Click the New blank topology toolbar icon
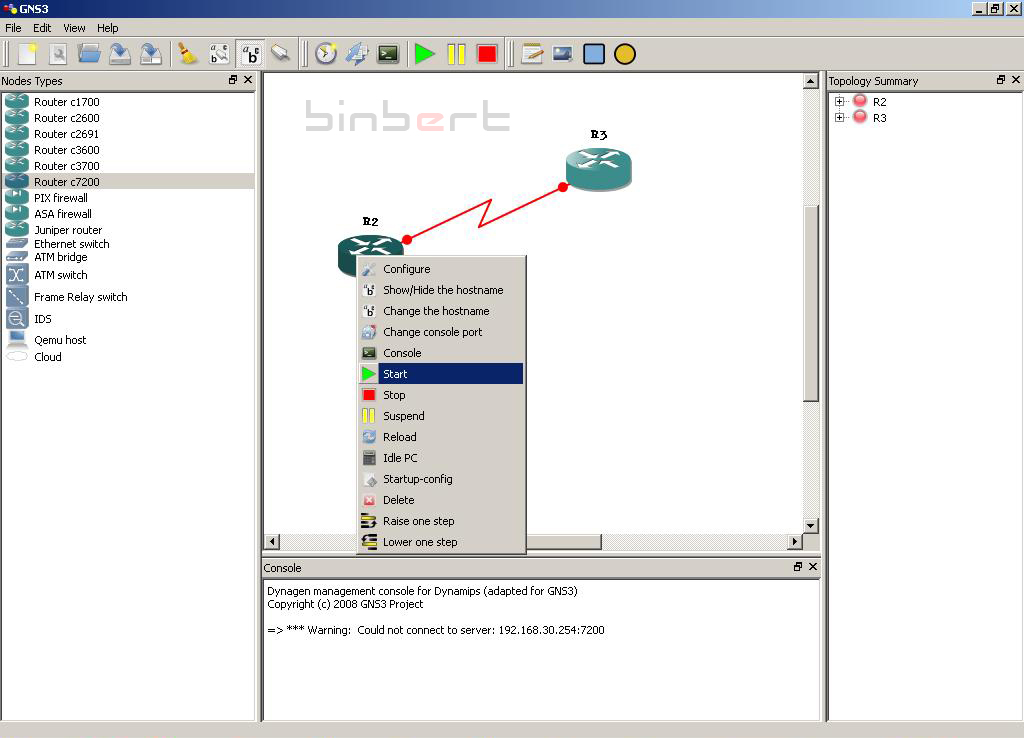Viewport: 1024px width, 738px height. click(28, 54)
